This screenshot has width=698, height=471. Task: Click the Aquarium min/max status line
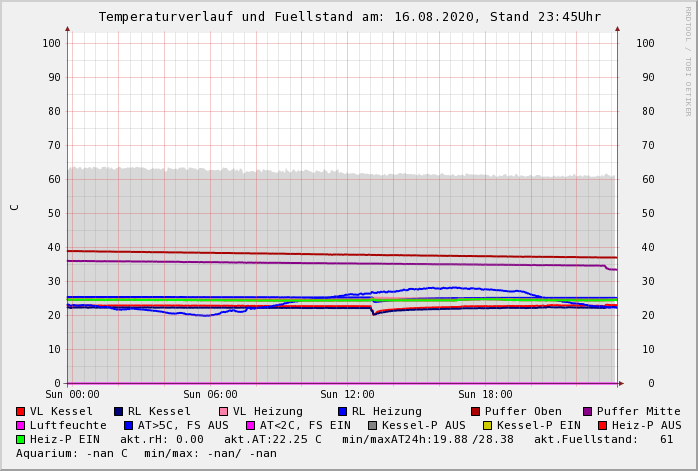pos(146,454)
